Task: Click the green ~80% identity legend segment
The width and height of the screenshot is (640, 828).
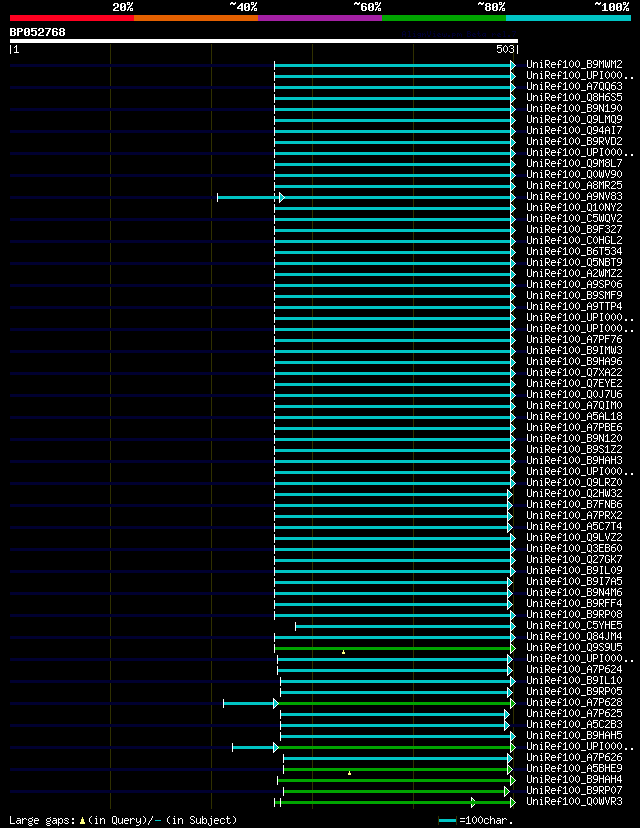Action: click(444, 18)
